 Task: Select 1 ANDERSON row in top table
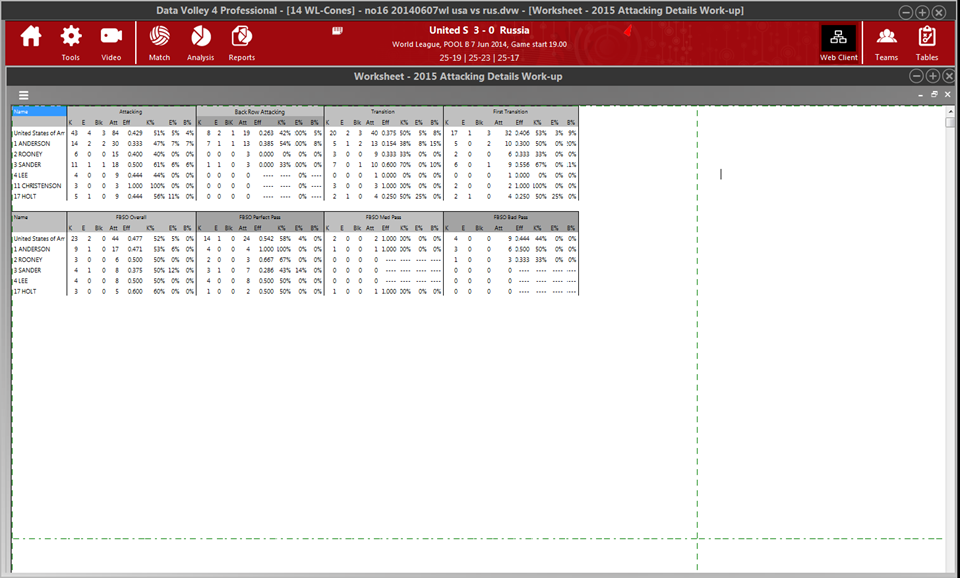[295, 143]
